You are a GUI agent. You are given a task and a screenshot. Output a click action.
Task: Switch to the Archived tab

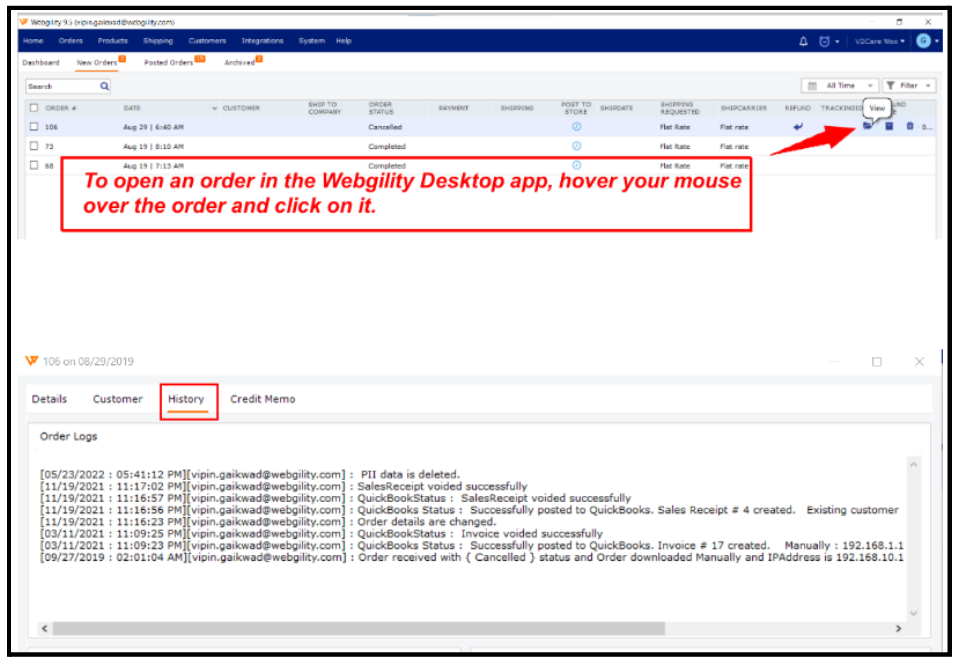pyautogui.click(x=239, y=62)
